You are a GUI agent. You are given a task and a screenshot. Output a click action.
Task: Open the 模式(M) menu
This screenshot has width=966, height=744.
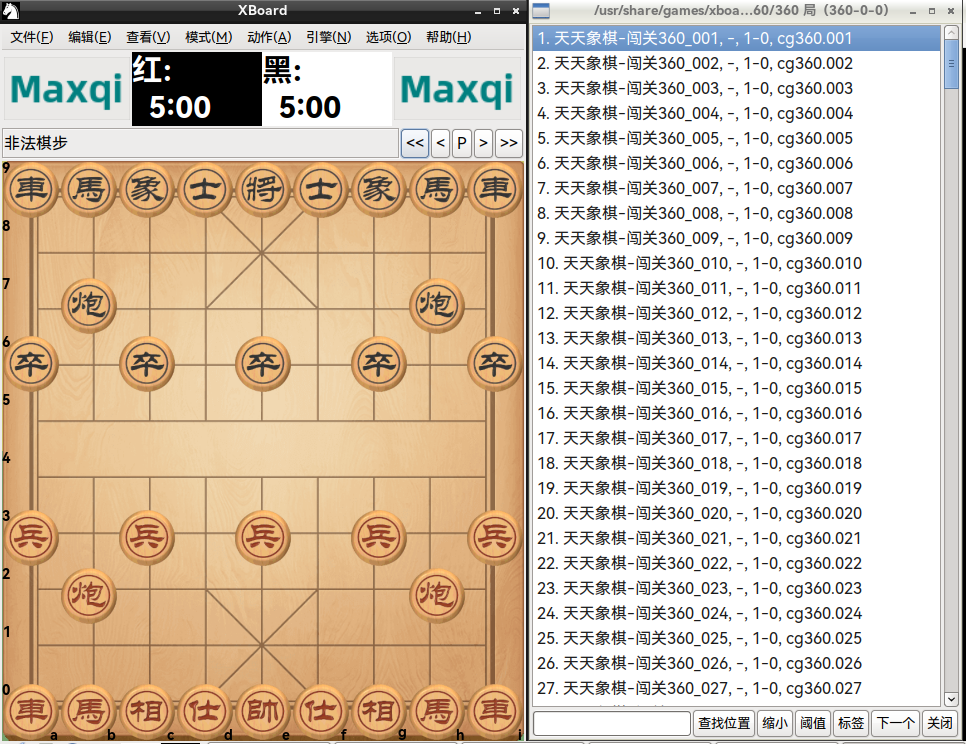(x=209, y=37)
